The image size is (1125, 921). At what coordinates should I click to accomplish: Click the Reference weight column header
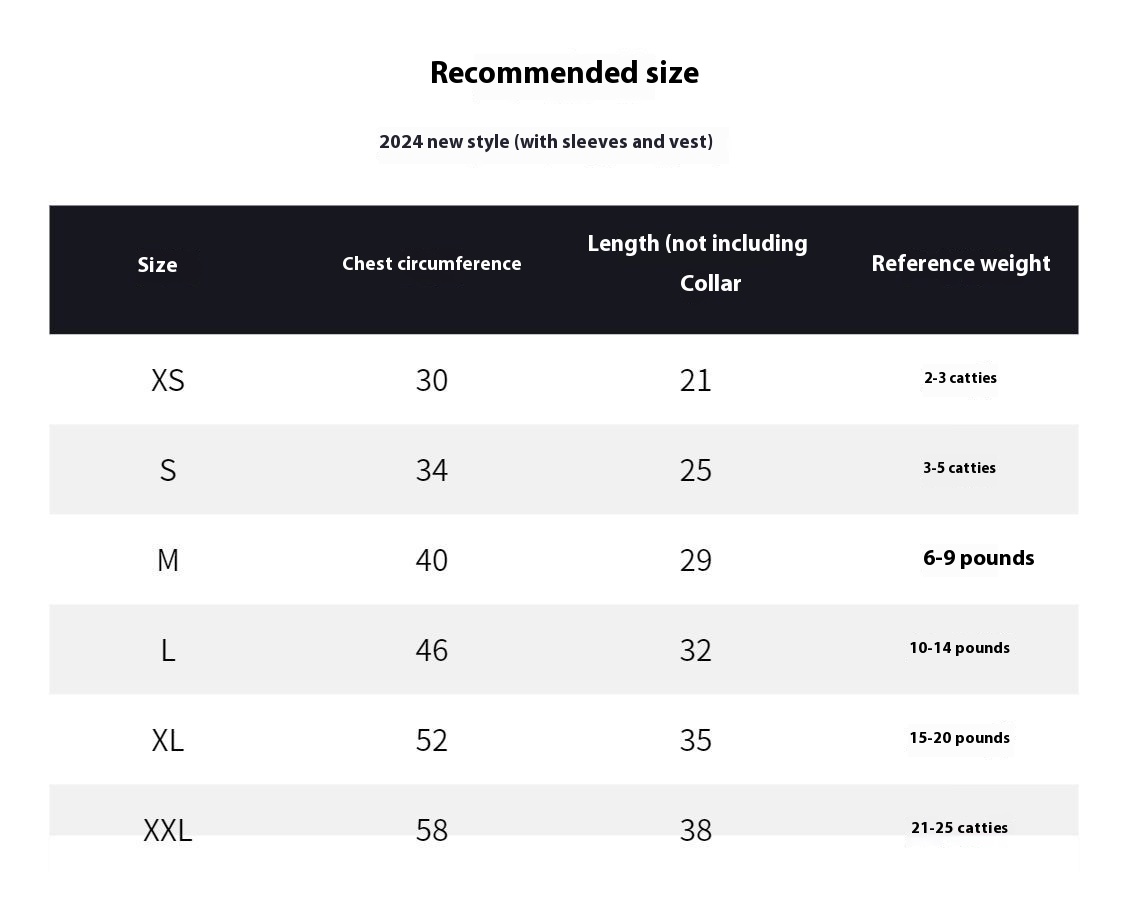pyautogui.click(x=961, y=264)
